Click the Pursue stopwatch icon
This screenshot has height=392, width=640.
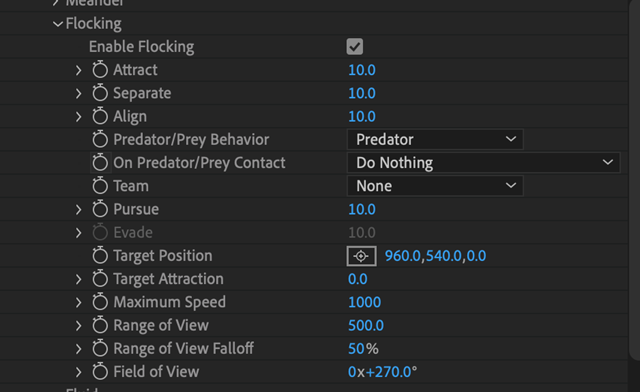[100, 209]
